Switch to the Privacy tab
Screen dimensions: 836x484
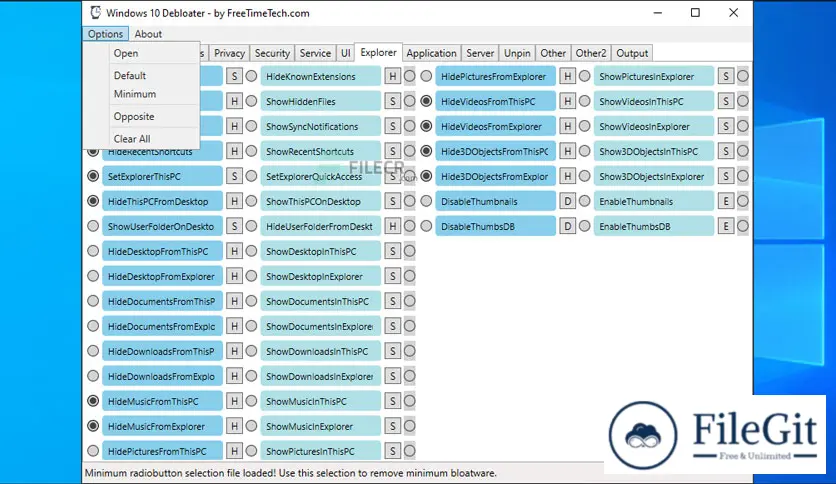pos(229,53)
